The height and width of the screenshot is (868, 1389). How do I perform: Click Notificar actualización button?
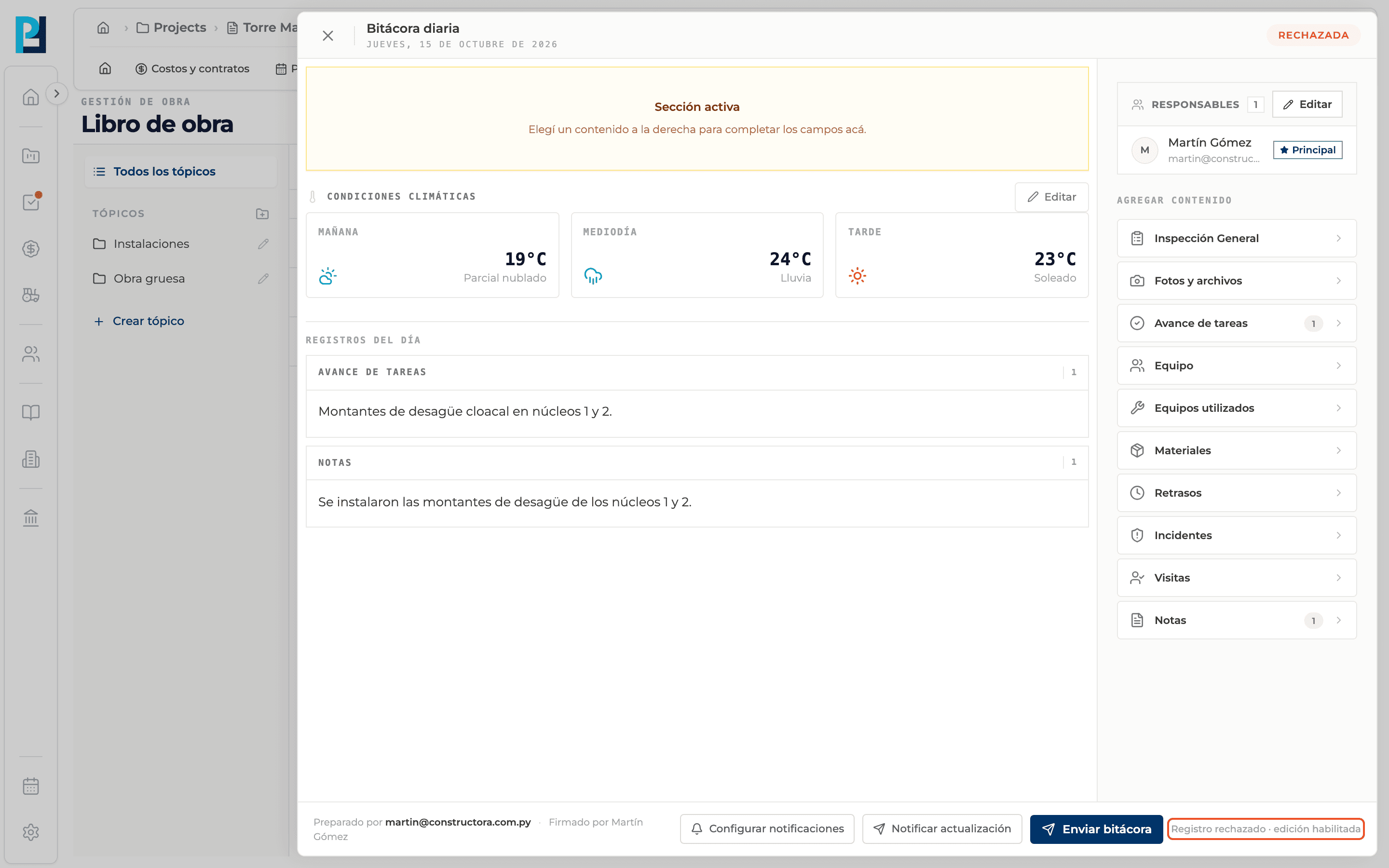pos(942,829)
